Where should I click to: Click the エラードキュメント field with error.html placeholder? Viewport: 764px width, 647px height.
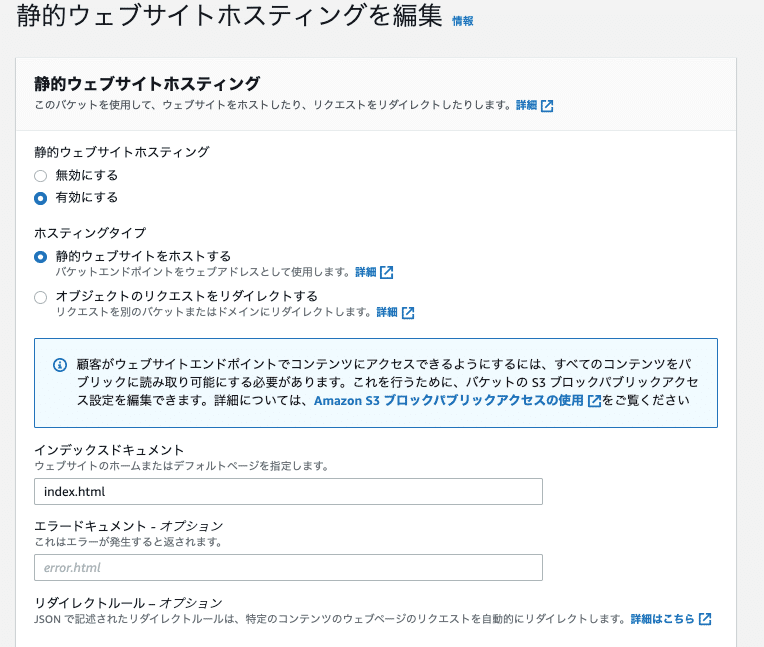click(288, 568)
